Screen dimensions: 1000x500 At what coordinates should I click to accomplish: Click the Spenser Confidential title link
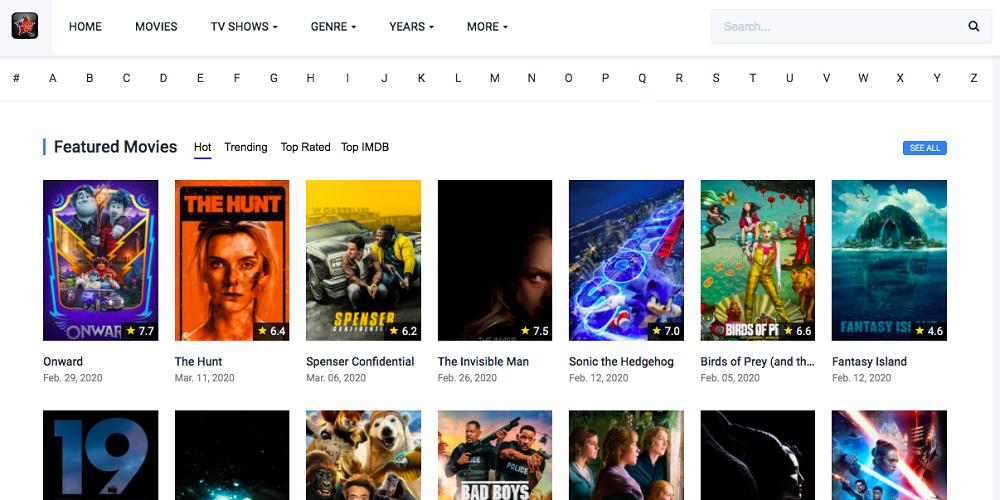coord(360,362)
